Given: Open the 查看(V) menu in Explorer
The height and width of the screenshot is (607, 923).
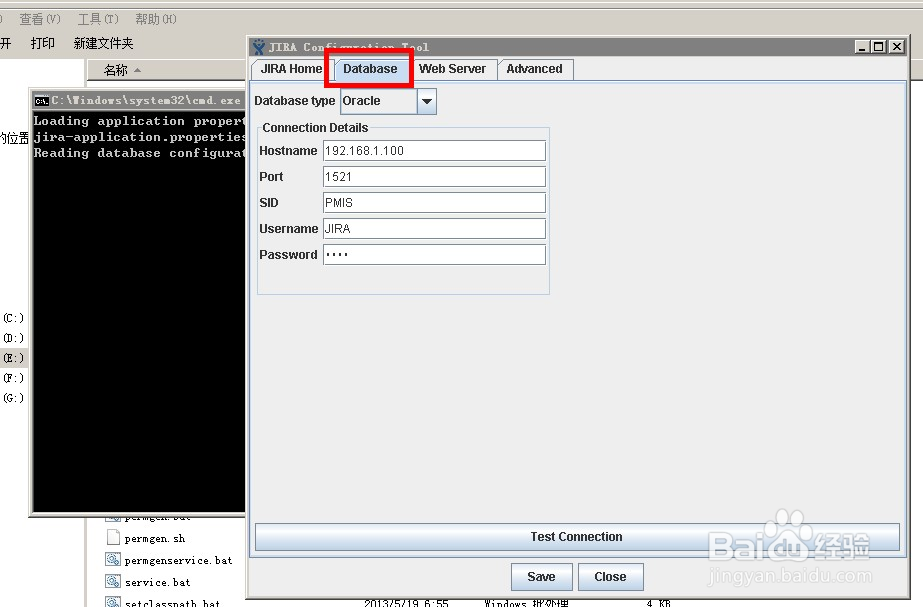Looking at the screenshot, I should 39,19.
